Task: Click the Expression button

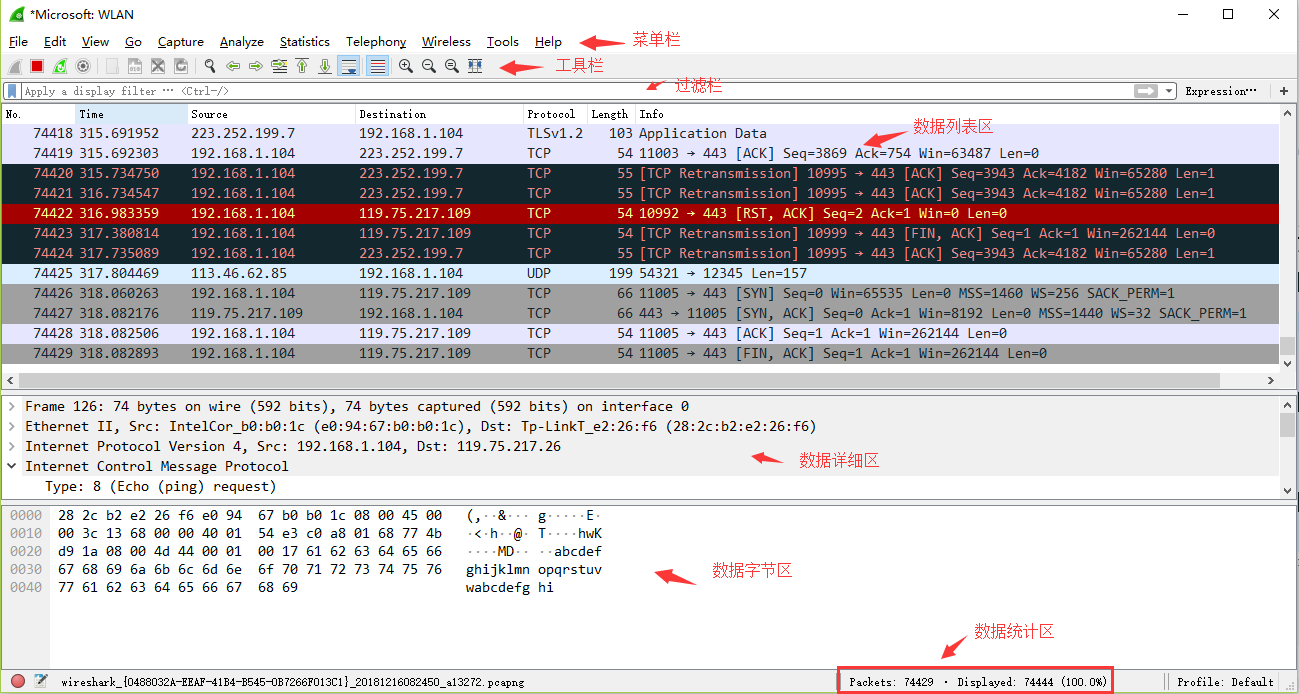Action: tap(1221, 91)
